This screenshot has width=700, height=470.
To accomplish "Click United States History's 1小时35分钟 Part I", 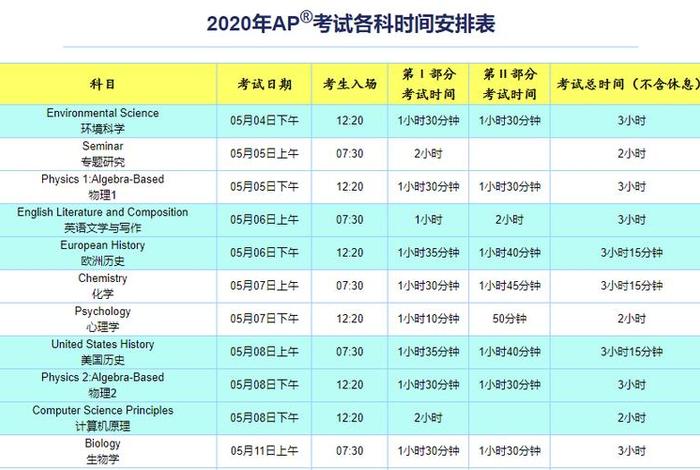I will coord(429,352).
